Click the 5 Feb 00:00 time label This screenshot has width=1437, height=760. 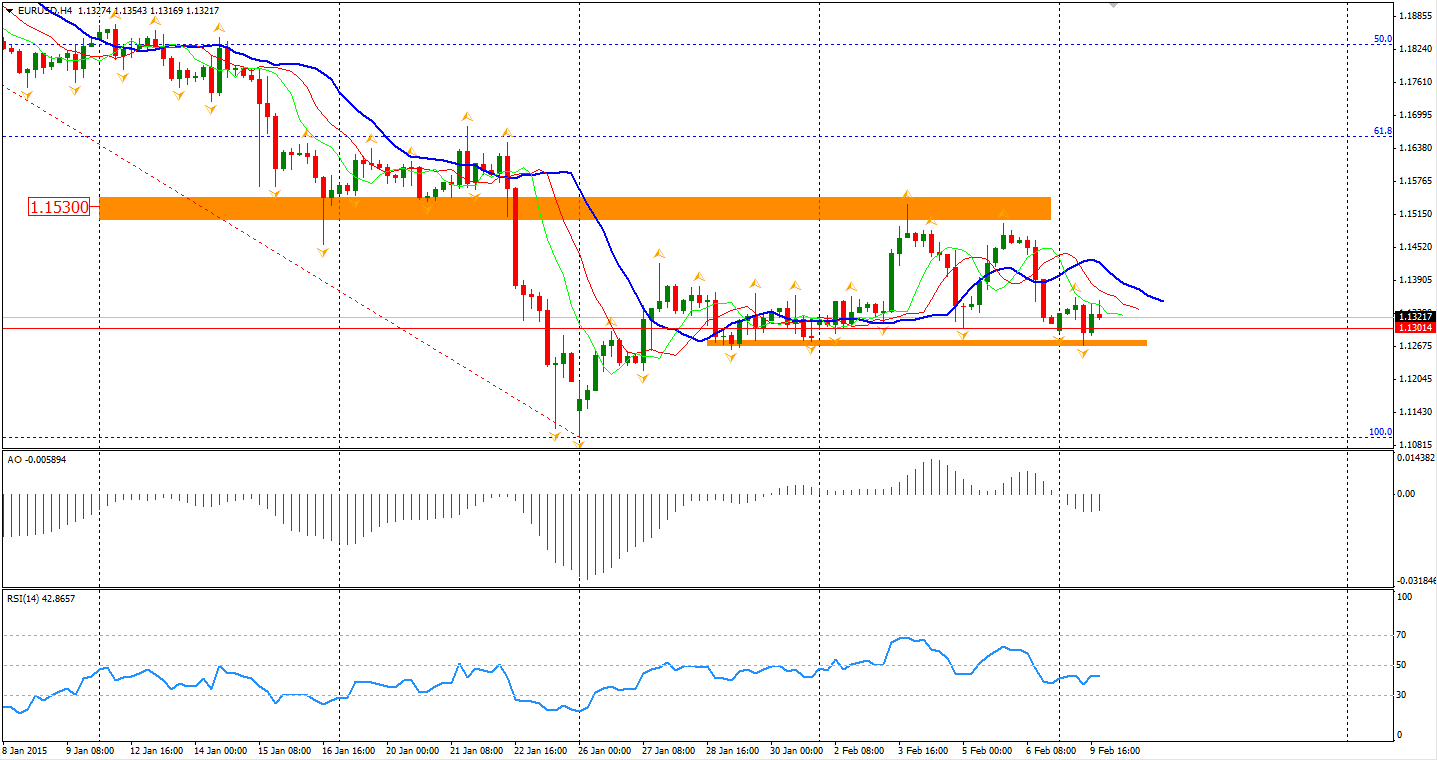(986, 749)
